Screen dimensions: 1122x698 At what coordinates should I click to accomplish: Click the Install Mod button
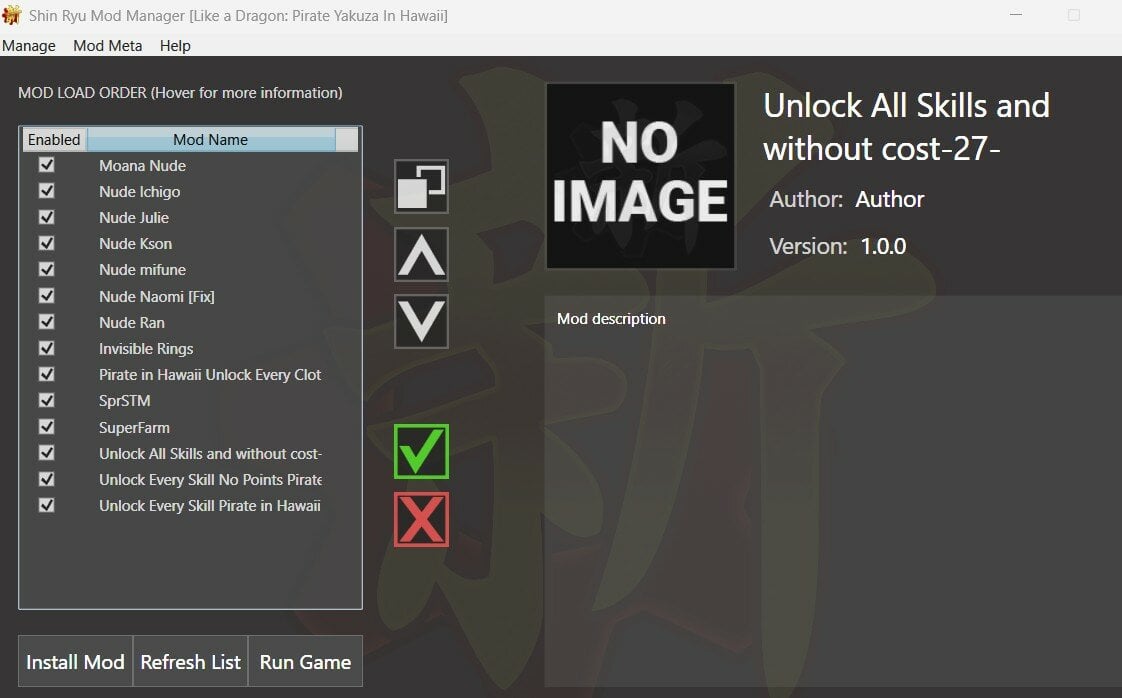(75, 661)
